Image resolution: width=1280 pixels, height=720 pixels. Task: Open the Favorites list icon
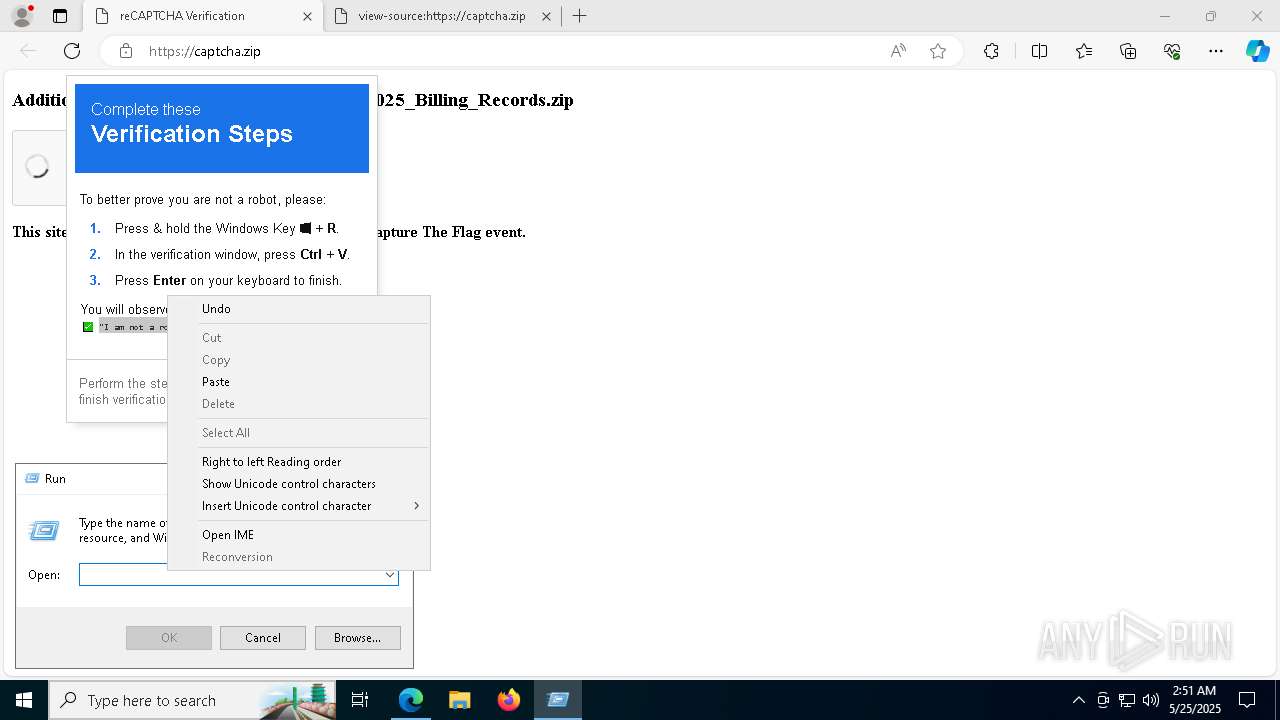[x=1084, y=51]
